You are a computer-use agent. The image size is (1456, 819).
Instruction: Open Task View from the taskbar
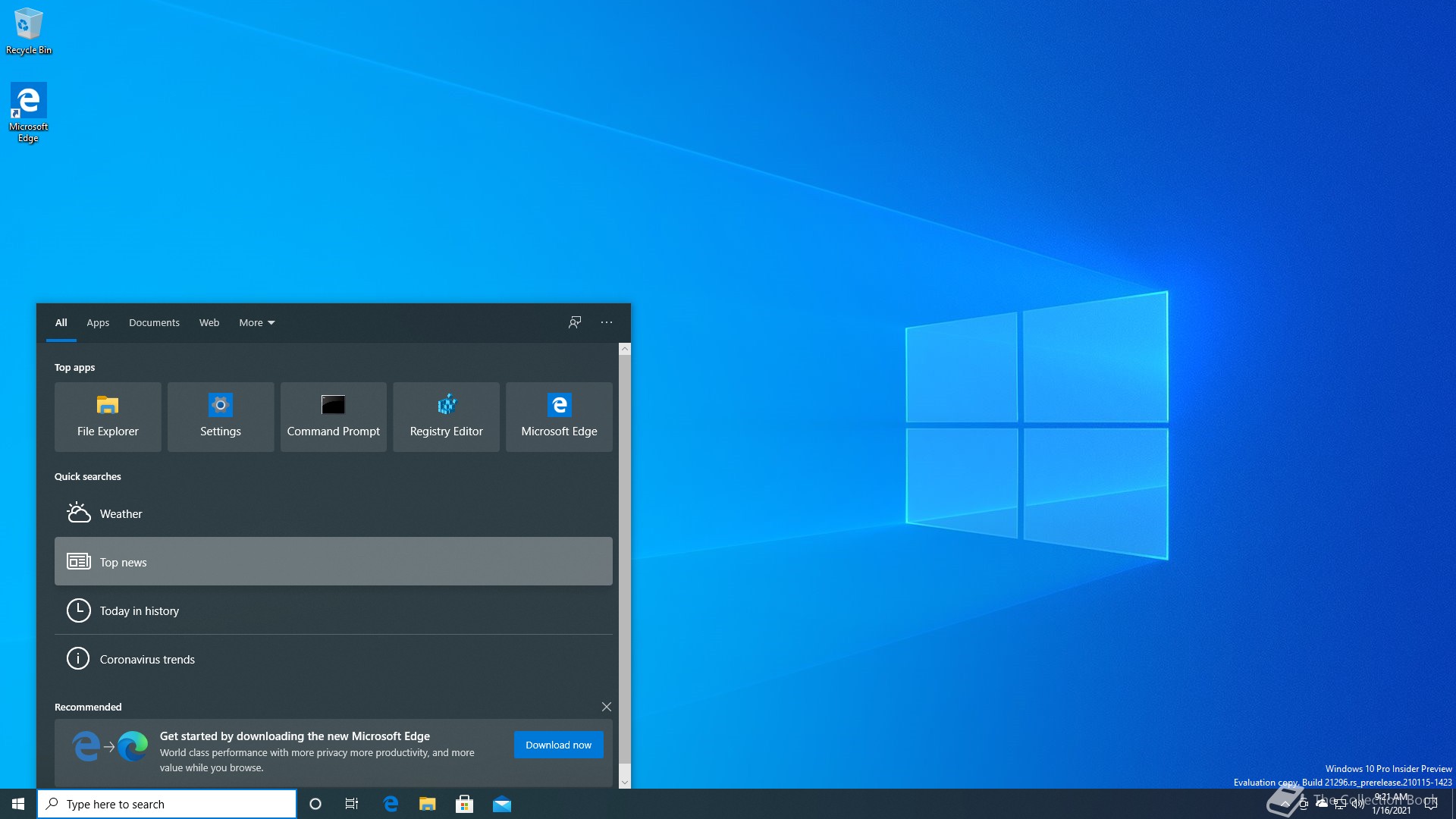(x=352, y=804)
